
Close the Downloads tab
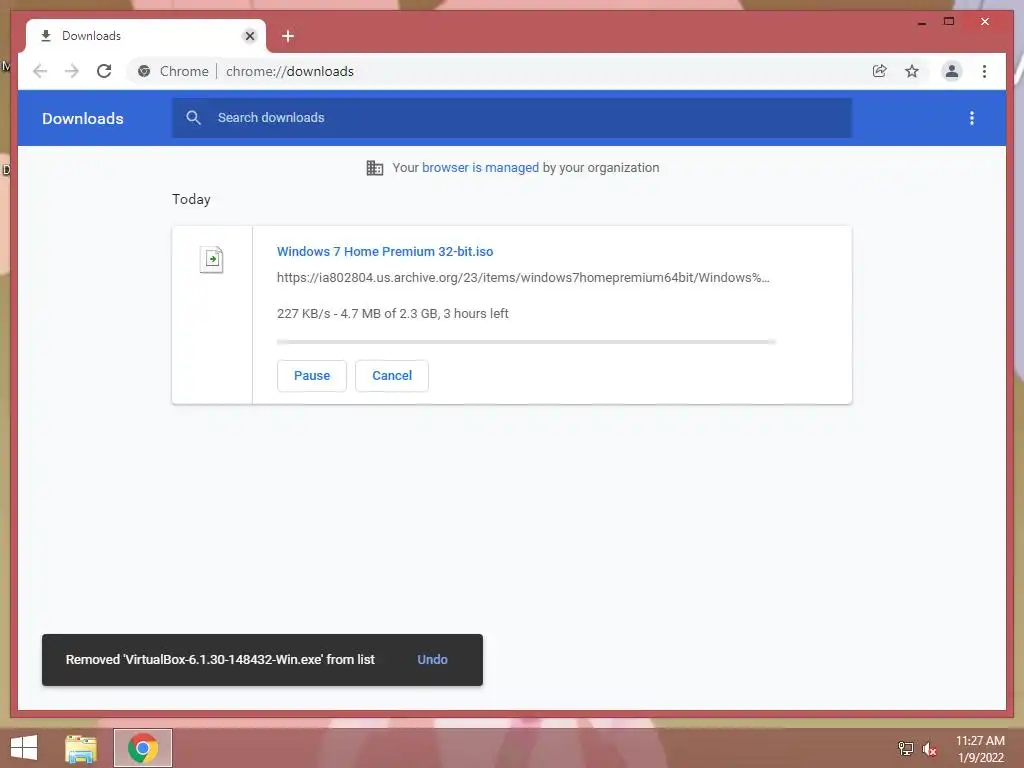click(x=249, y=36)
